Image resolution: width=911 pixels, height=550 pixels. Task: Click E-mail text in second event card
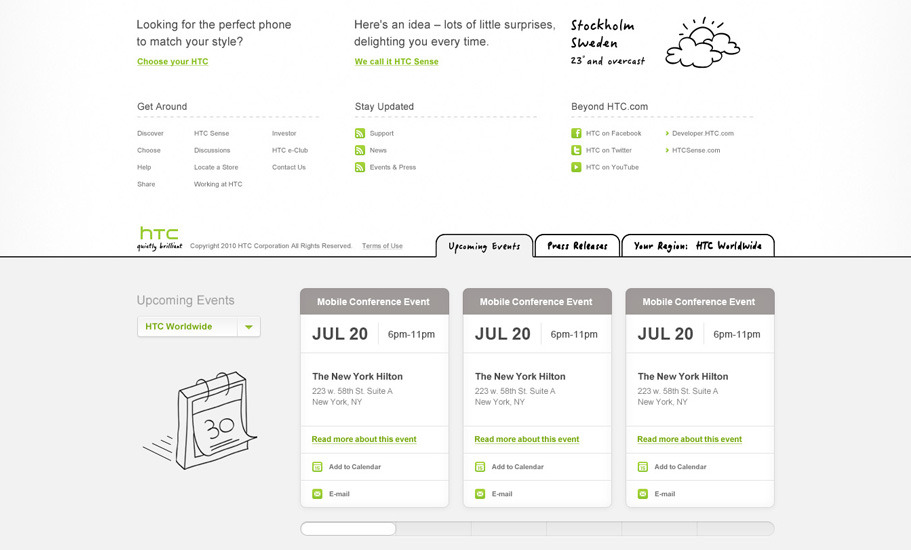[x=502, y=494]
